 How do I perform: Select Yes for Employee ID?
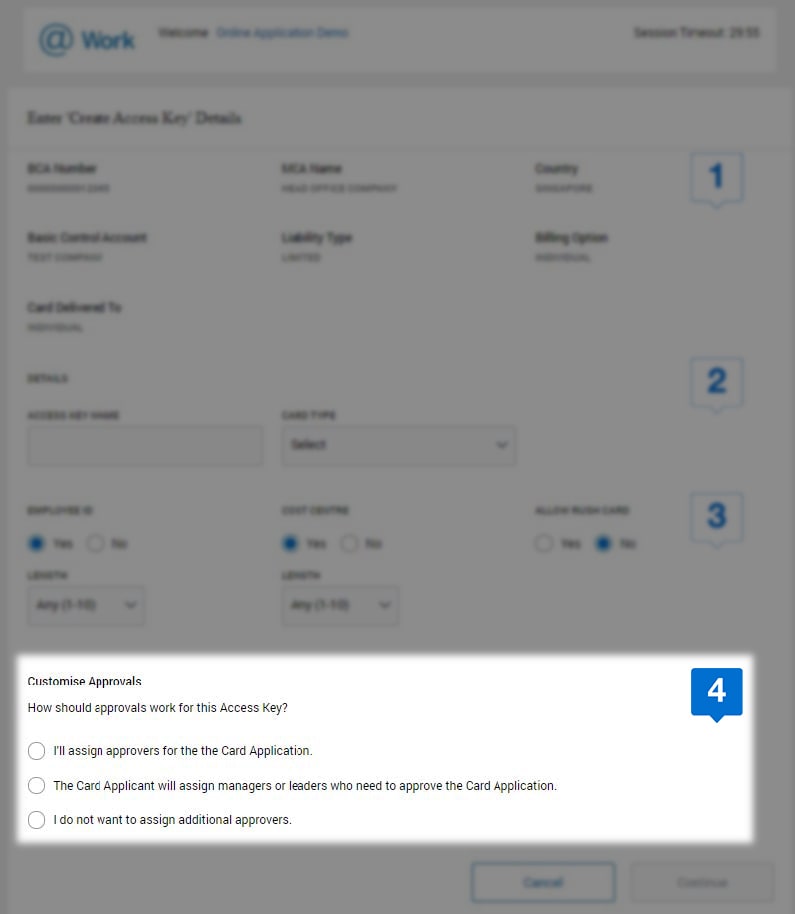tap(36, 543)
